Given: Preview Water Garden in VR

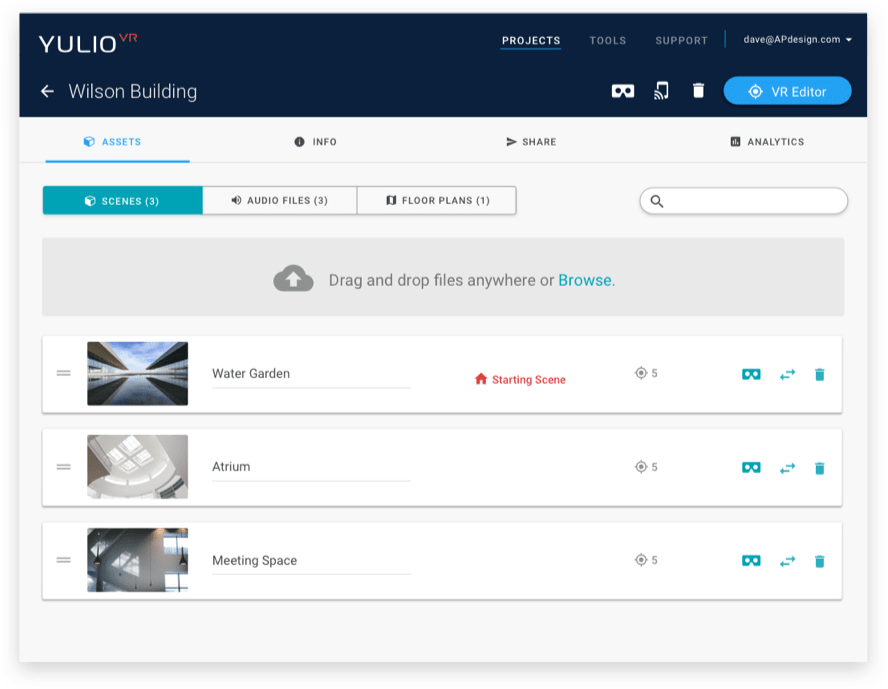Looking at the screenshot, I should [x=751, y=374].
